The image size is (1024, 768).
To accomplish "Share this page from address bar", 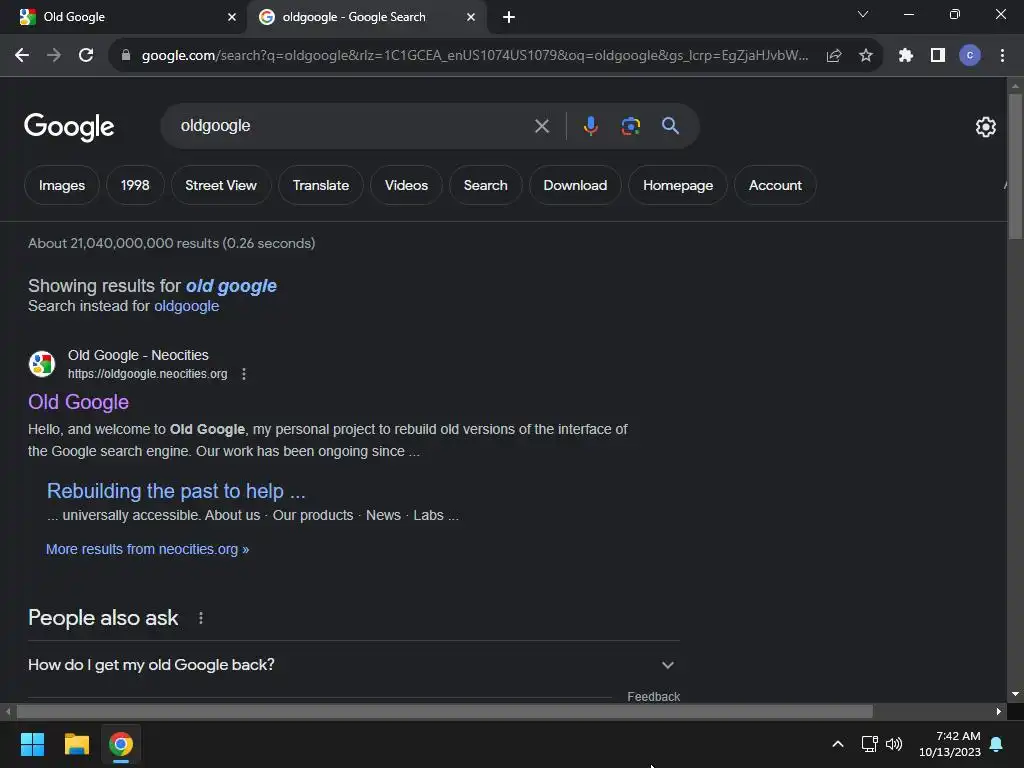I will (x=833, y=56).
